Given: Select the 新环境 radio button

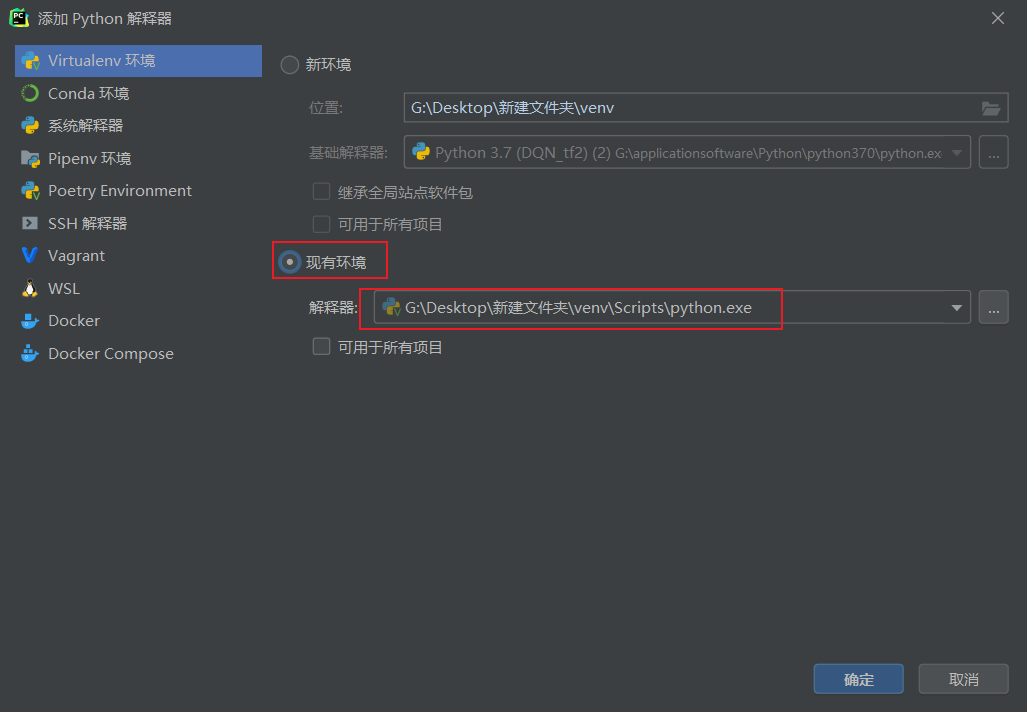Looking at the screenshot, I should coord(289,65).
